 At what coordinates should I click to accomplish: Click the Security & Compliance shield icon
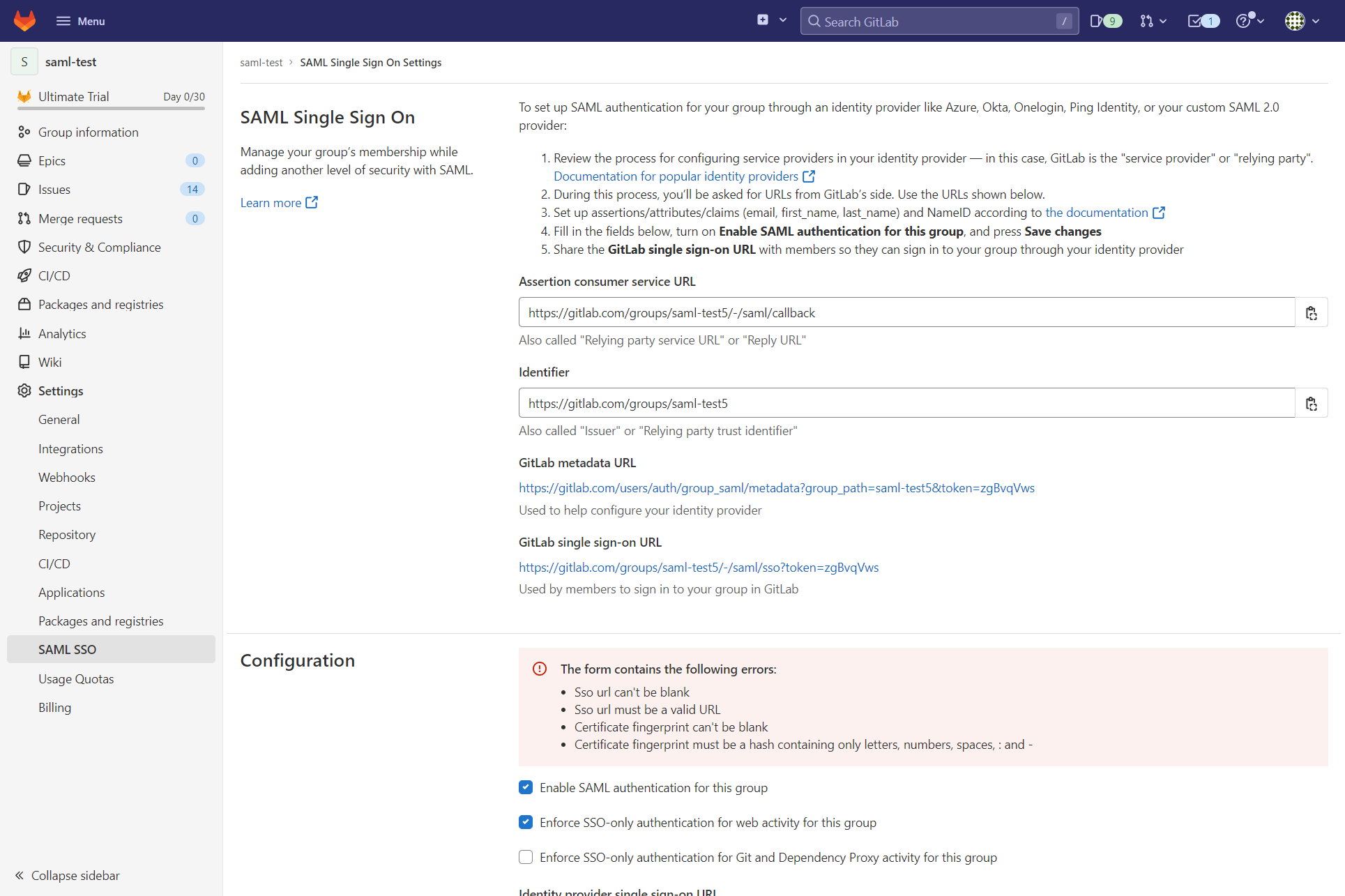click(x=24, y=247)
